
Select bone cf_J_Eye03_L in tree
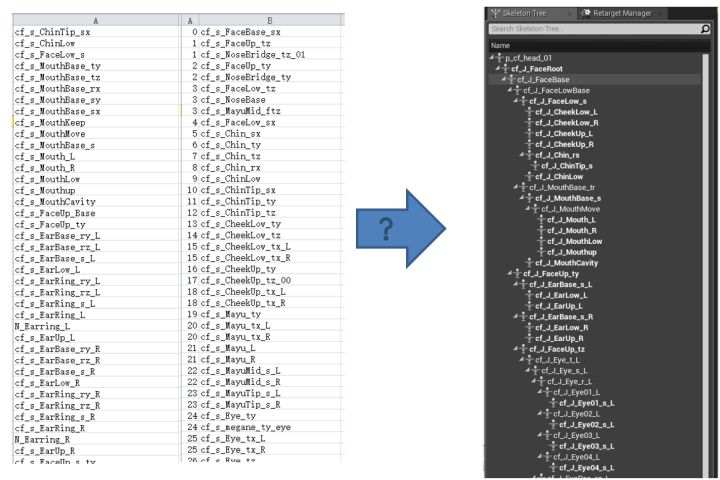(x=576, y=435)
